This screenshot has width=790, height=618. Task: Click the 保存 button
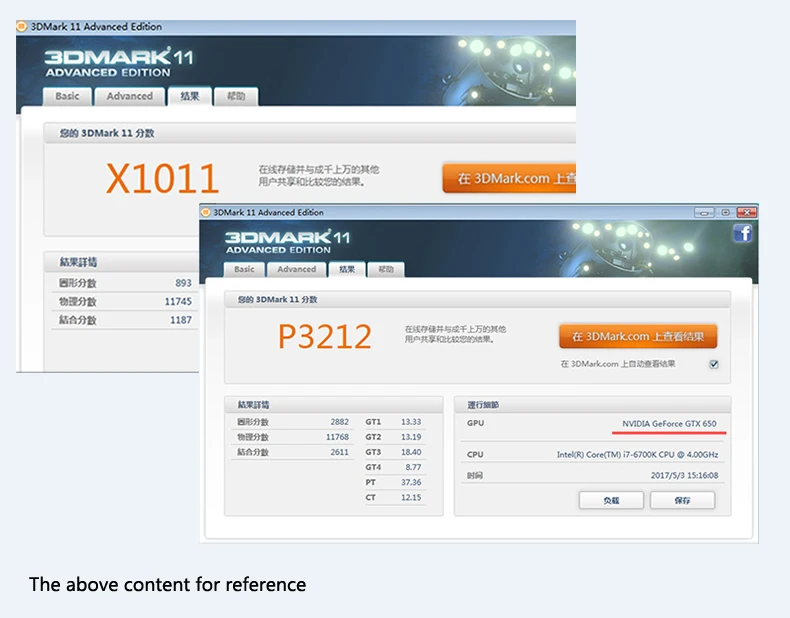coord(682,500)
